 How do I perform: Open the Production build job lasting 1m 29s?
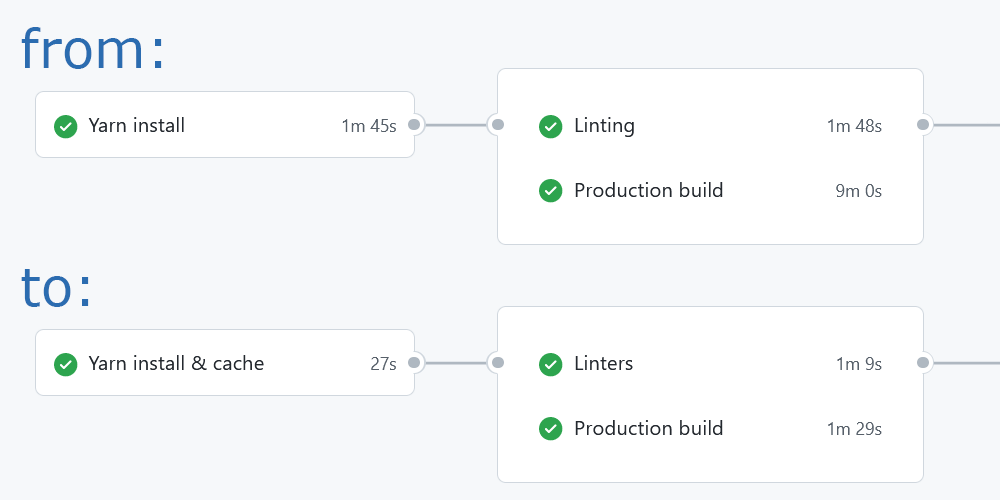710,429
